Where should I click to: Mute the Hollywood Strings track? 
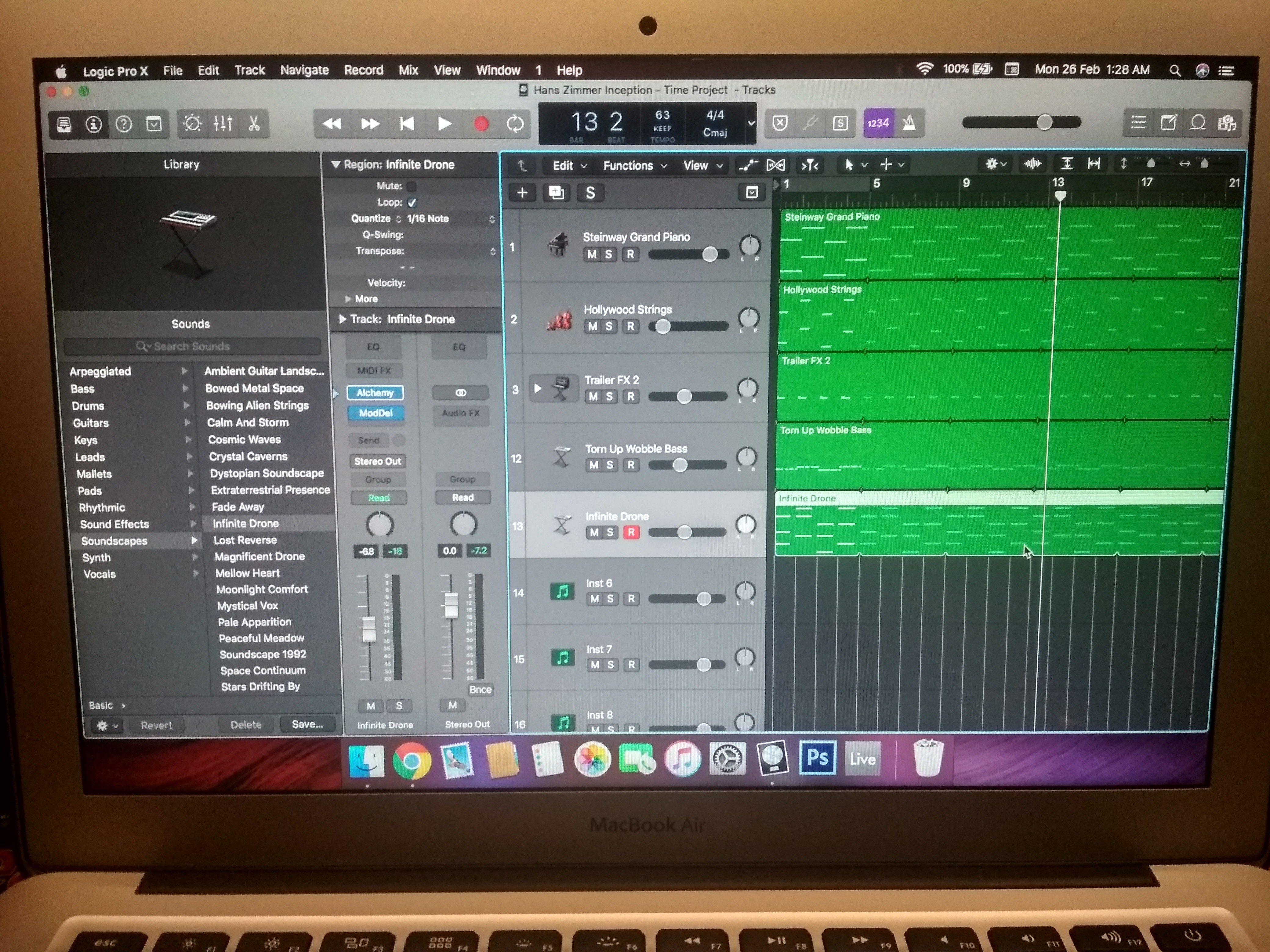593,326
